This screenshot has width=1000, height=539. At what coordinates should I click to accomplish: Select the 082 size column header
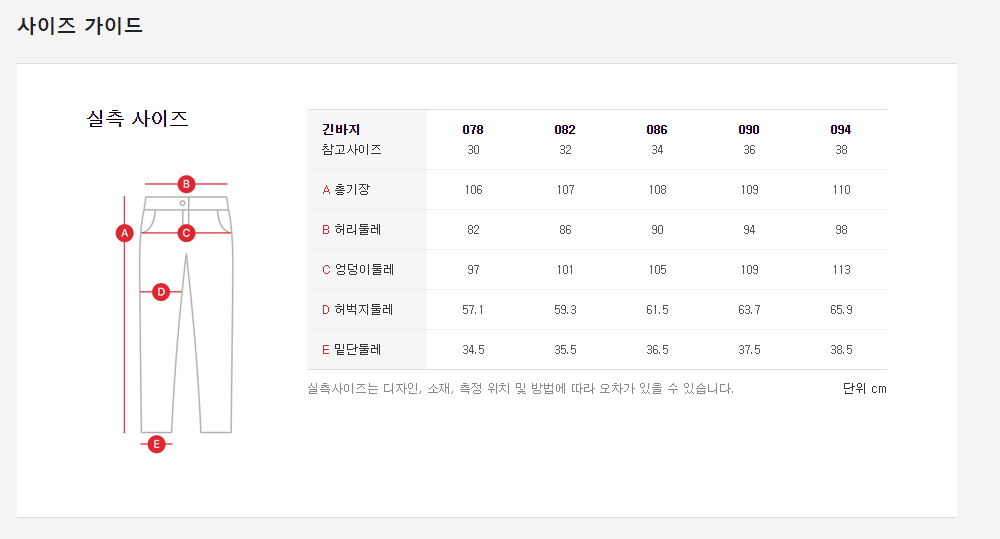tap(565, 130)
